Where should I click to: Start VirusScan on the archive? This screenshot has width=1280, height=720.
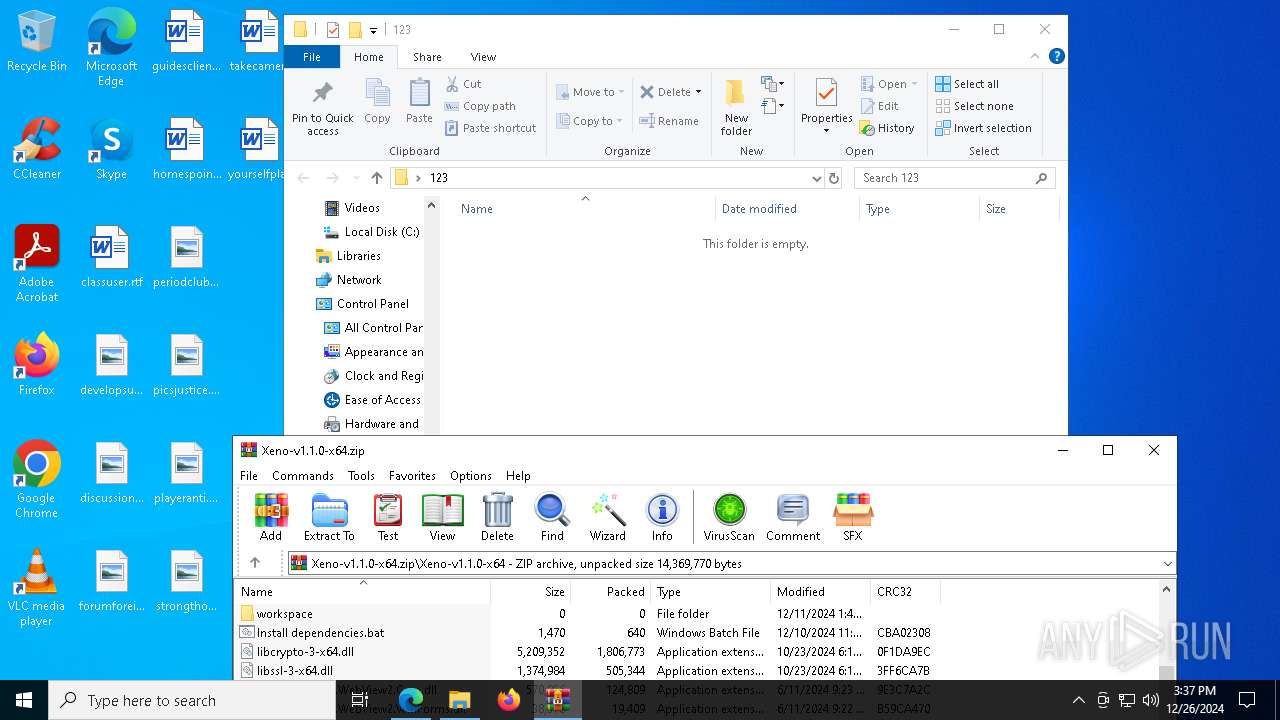[x=729, y=517]
